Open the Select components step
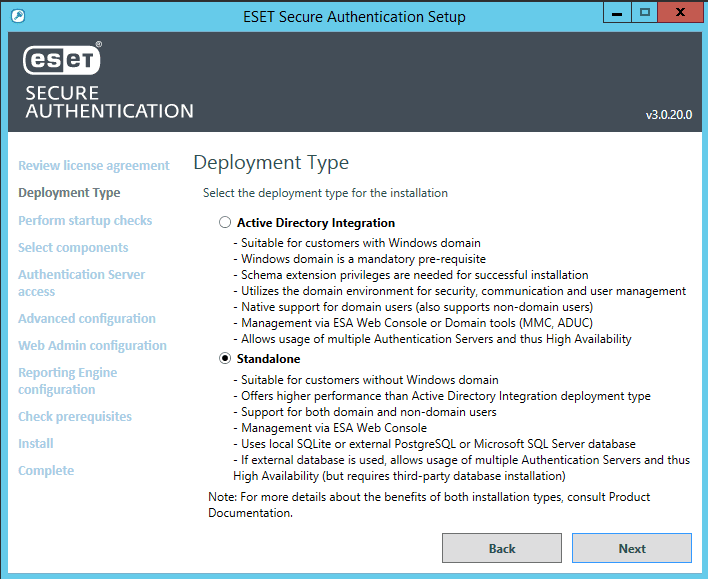This screenshot has width=708, height=579. tap(73, 247)
